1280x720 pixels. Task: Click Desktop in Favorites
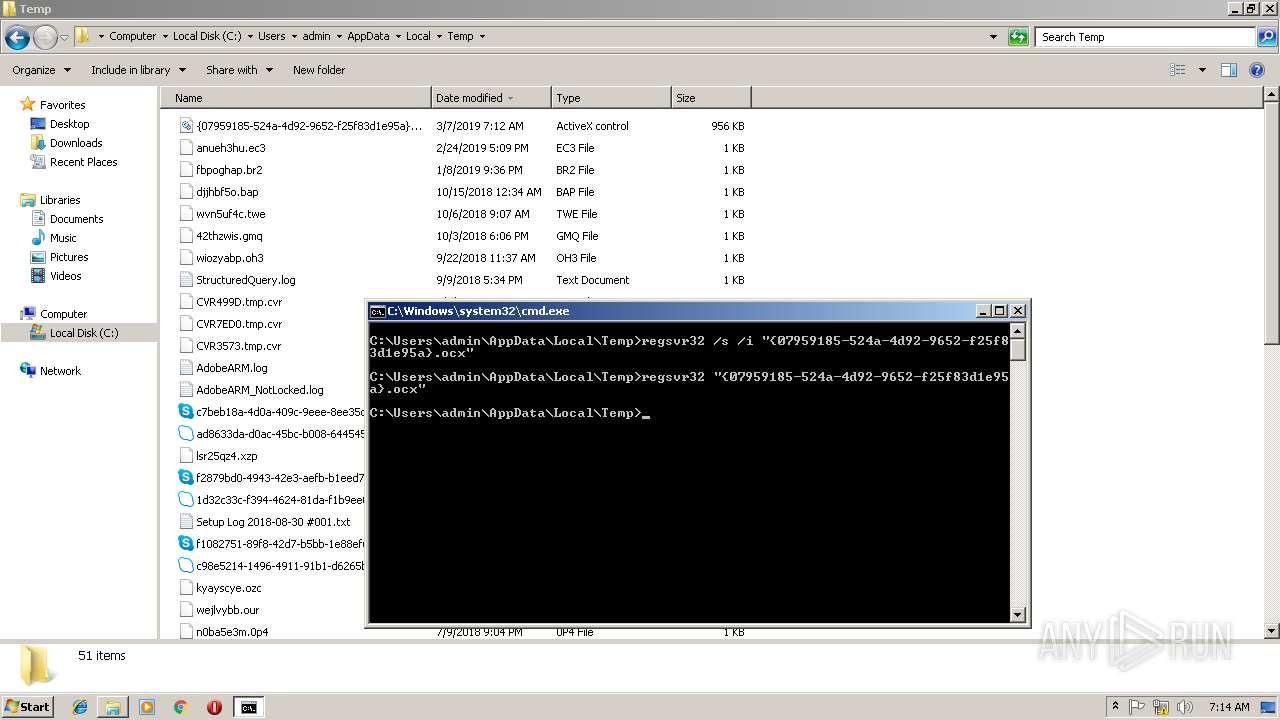[x=69, y=124]
